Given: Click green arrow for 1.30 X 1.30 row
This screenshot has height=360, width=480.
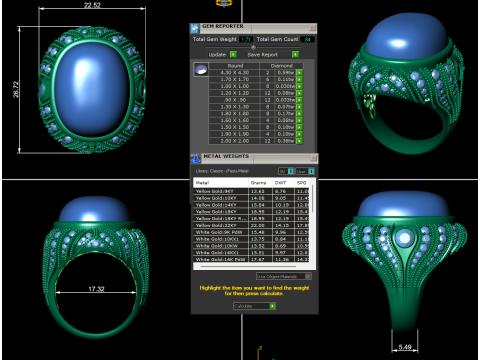Looking at the screenshot, I should [x=299, y=107].
